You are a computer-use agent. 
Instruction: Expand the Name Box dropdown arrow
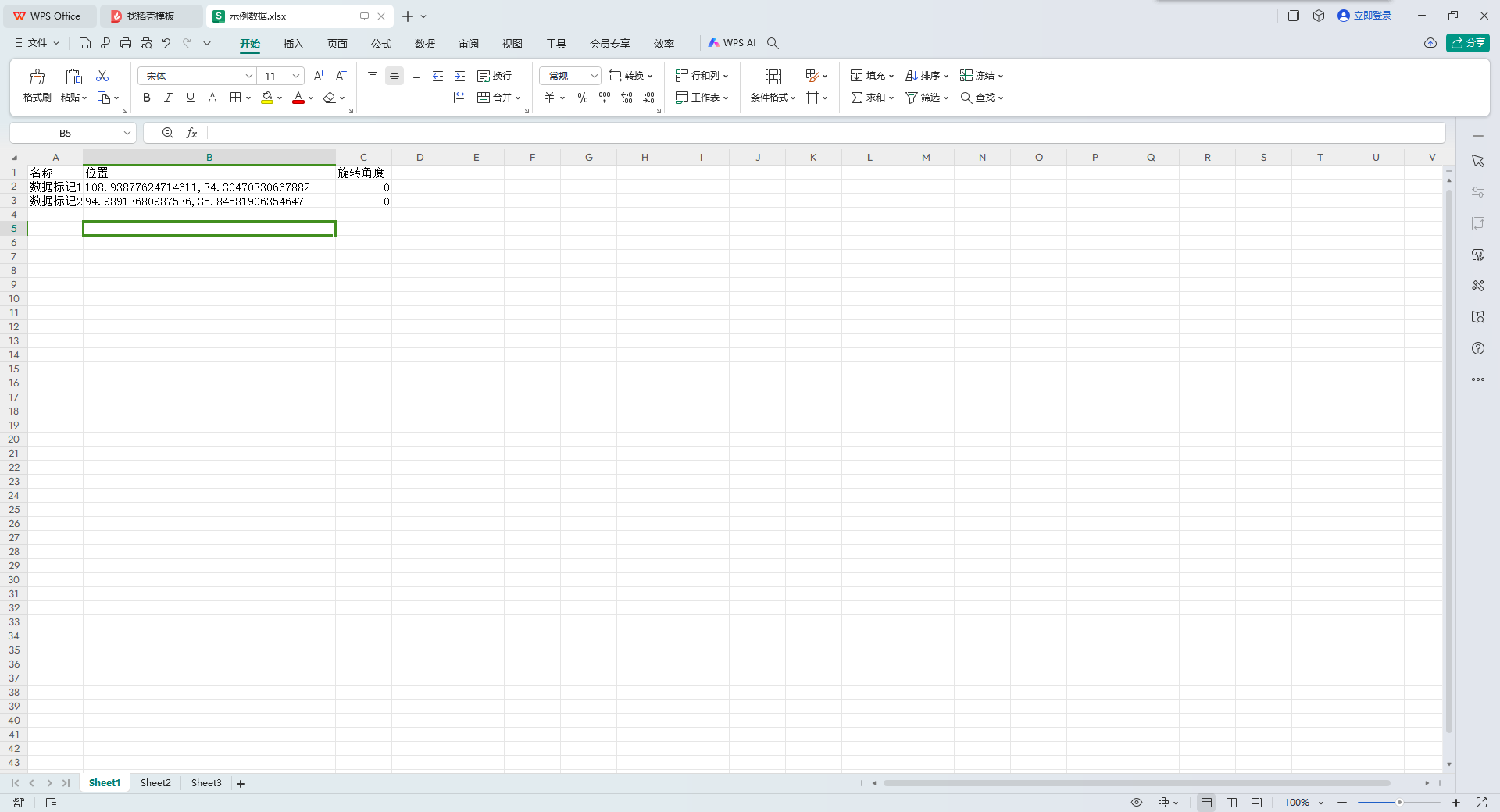[x=127, y=134]
